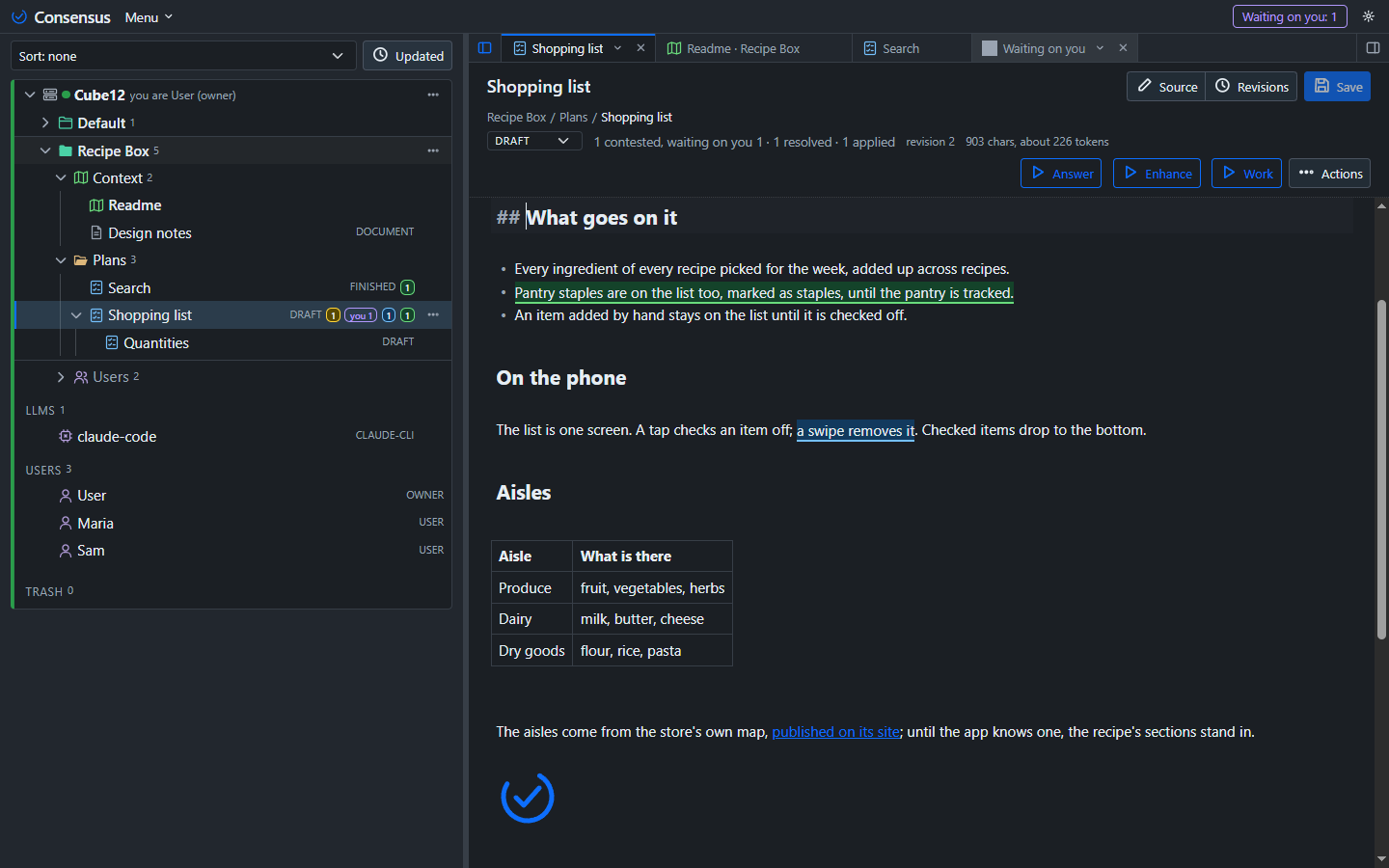Image resolution: width=1389 pixels, height=868 pixels.
Task: Follow the 'published on its site' link
Action: coord(835,732)
